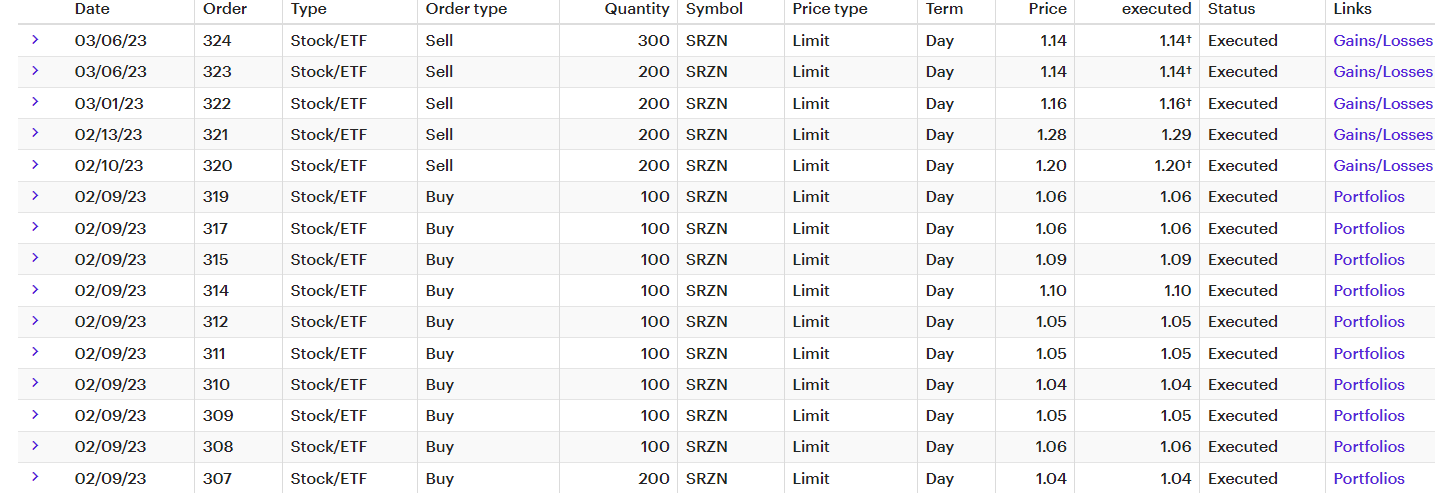
Task: Open Portfolios link for order 307
Action: tap(1369, 479)
